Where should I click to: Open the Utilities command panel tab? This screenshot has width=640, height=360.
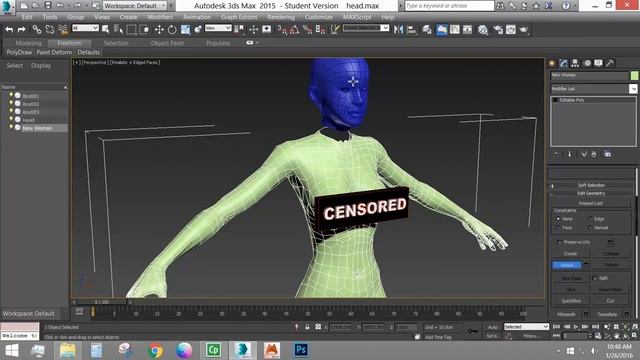610,63
